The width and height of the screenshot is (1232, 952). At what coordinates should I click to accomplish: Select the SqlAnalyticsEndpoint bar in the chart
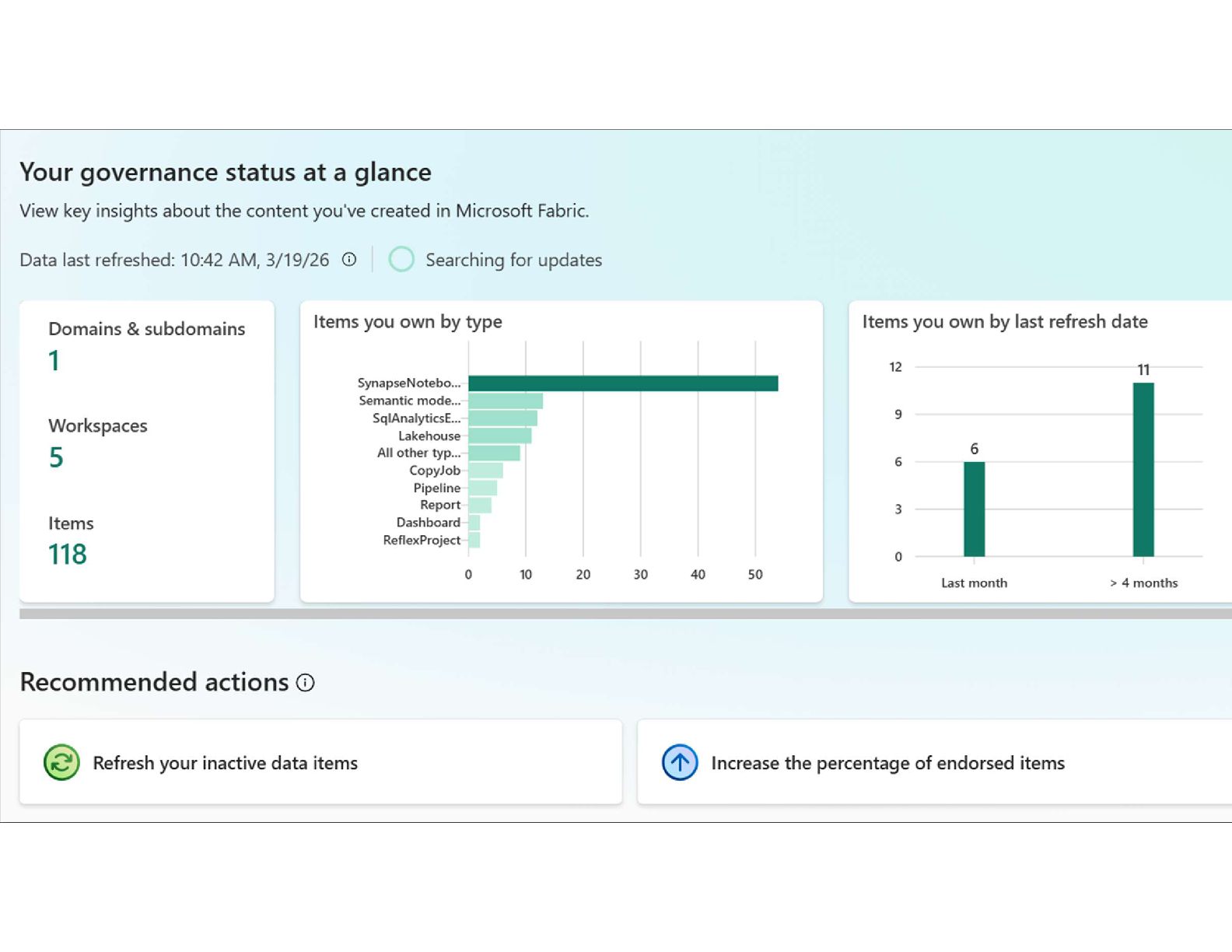click(502, 418)
